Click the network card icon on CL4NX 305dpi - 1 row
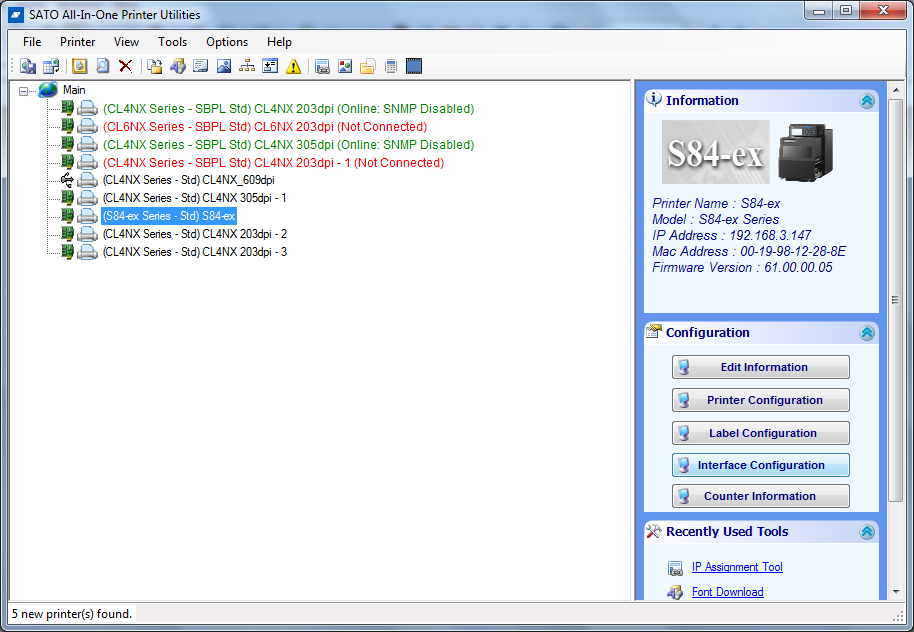 (68, 198)
